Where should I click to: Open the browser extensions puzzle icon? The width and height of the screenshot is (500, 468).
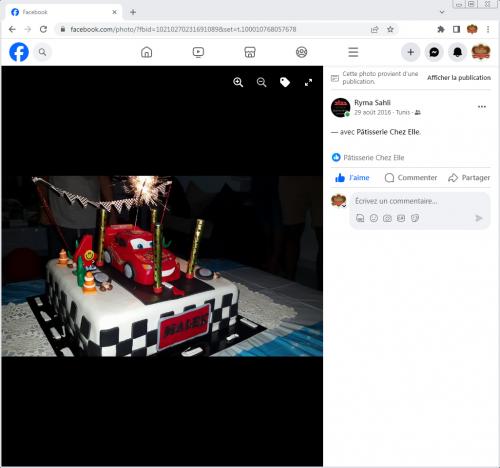tap(441, 29)
